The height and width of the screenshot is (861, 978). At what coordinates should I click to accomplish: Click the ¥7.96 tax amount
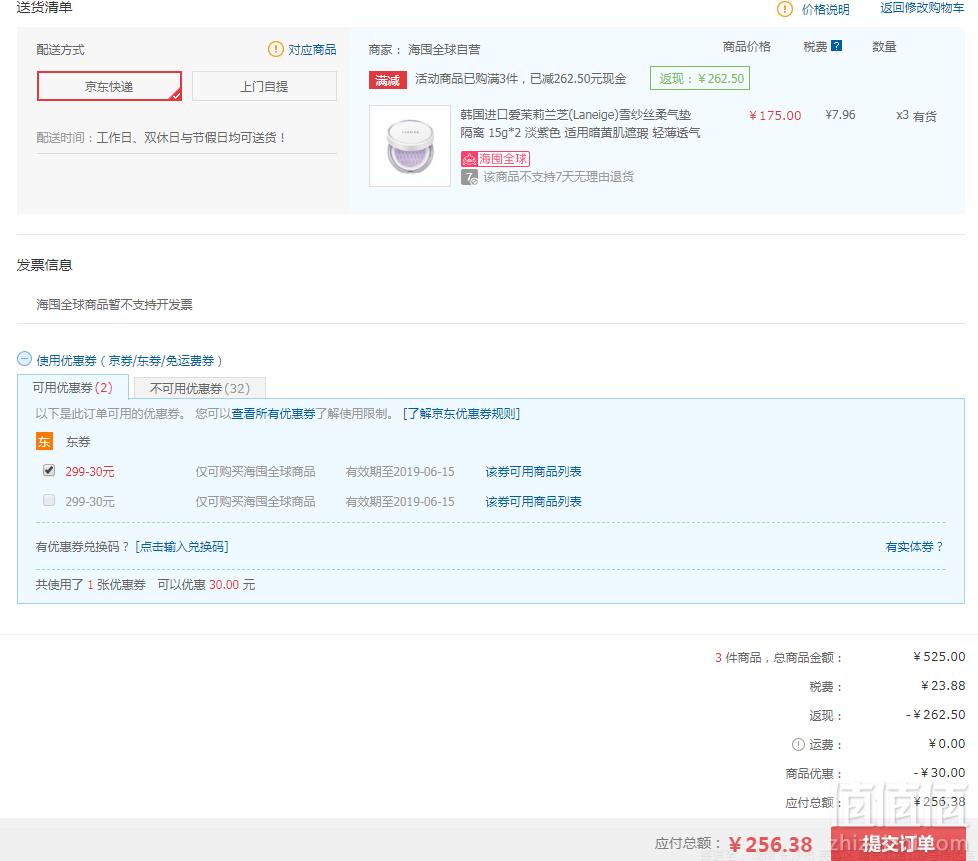coord(840,115)
